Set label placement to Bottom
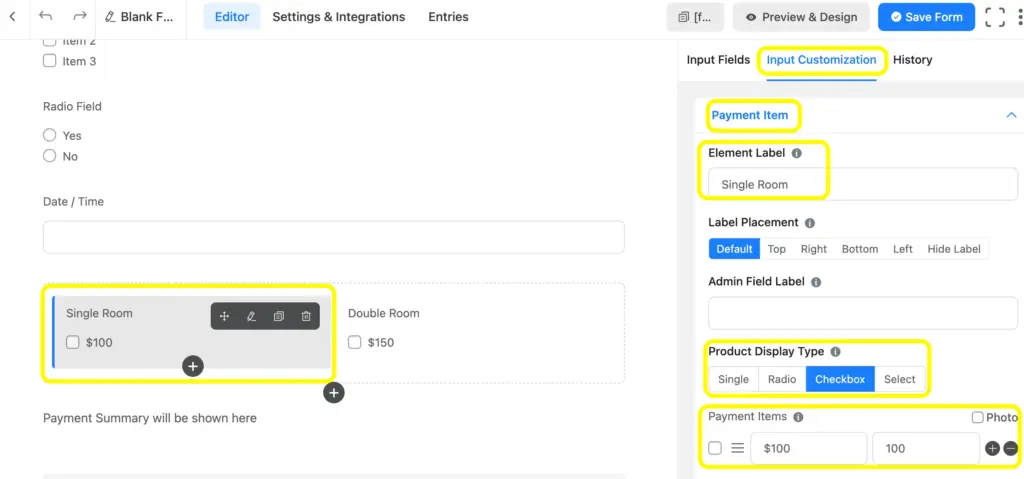1024x479 pixels. point(859,249)
